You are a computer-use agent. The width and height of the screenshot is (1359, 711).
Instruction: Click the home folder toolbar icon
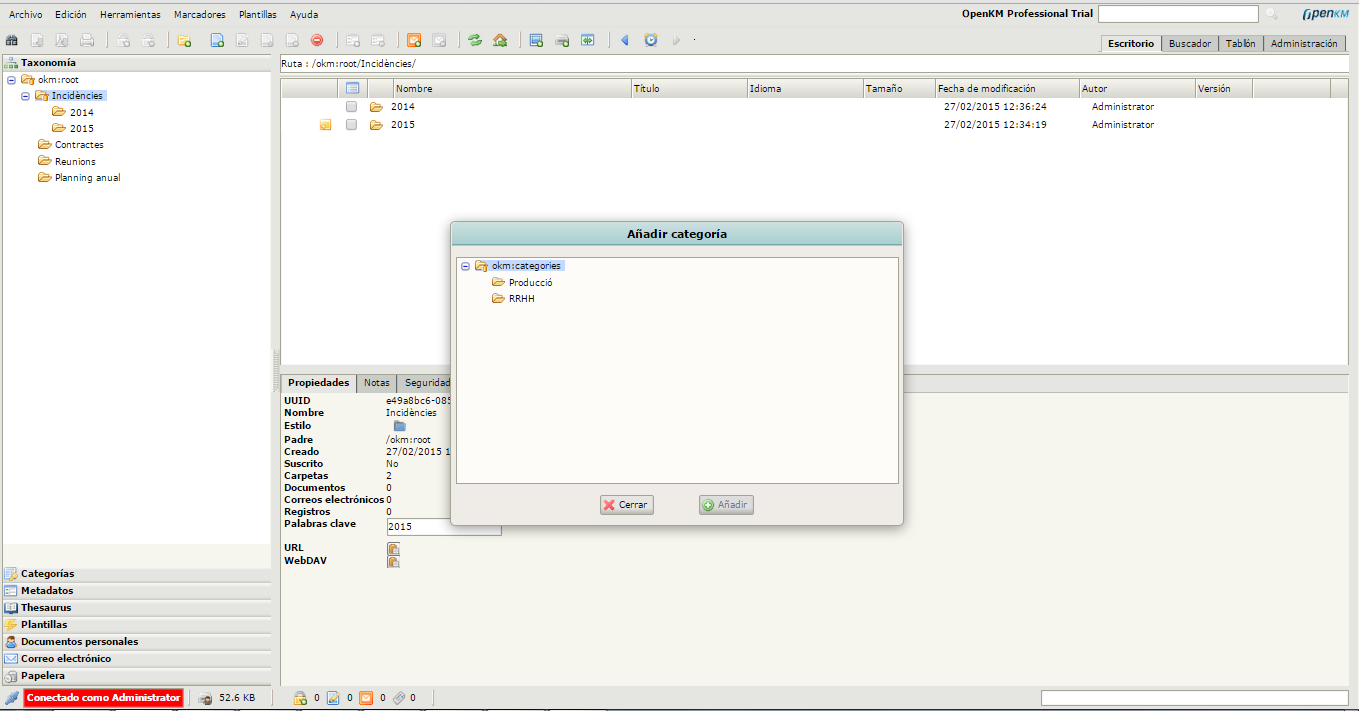coord(500,40)
